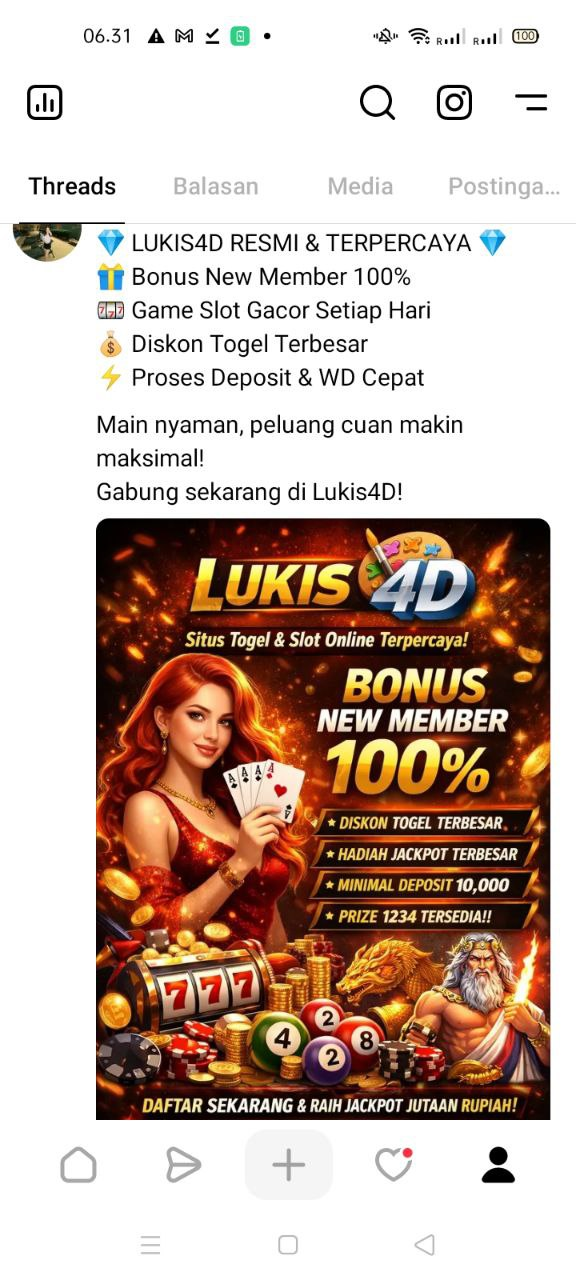Open the LUKIS4D promo image
This screenshot has height=1280, width=576.
coord(323,818)
